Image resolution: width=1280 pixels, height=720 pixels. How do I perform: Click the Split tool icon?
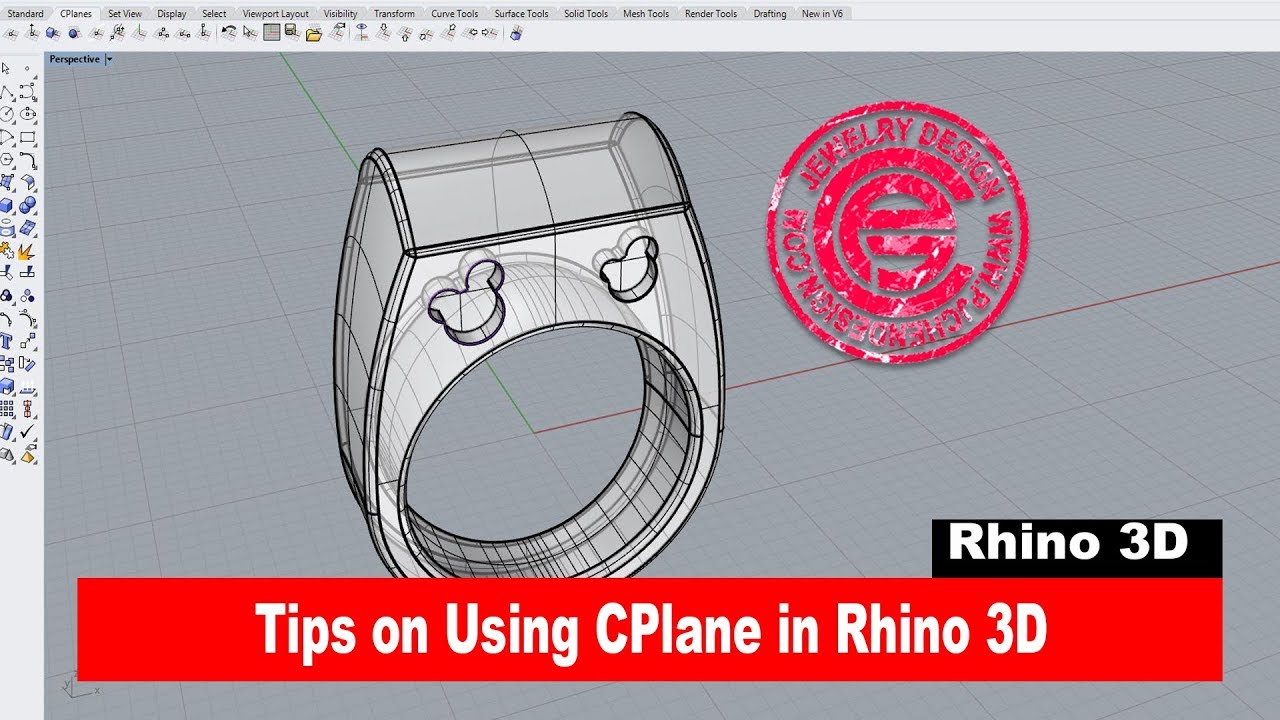click(27, 272)
